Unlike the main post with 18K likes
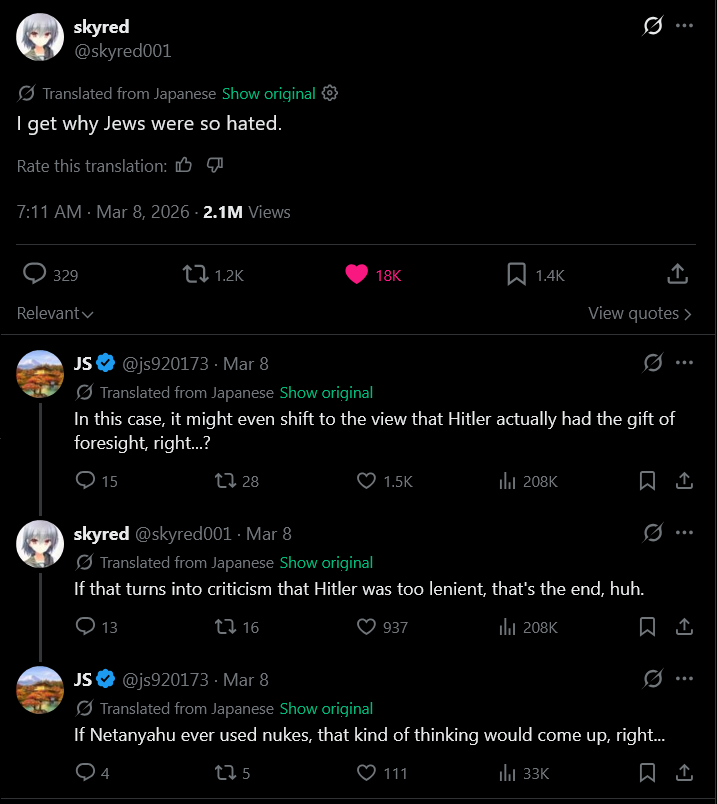Image resolution: width=717 pixels, height=804 pixels. [x=357, y=274]
